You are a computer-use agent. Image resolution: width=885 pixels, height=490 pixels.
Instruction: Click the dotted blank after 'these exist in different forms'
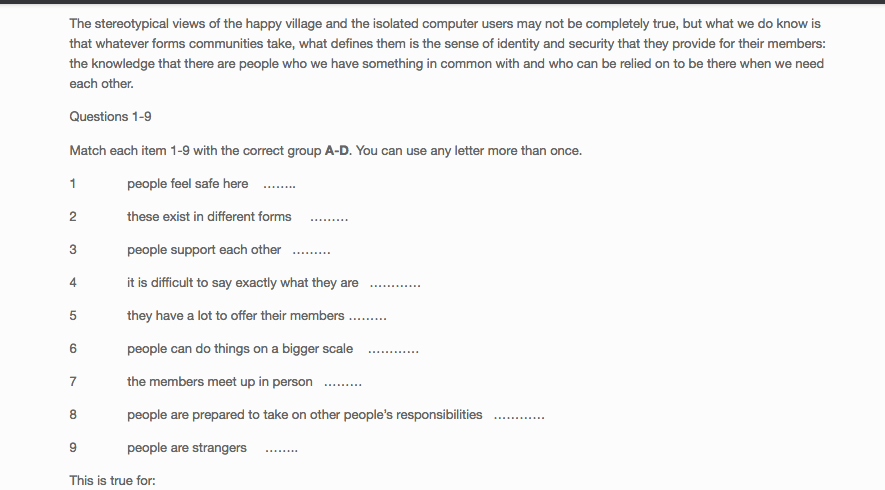(x=329, y=220)
